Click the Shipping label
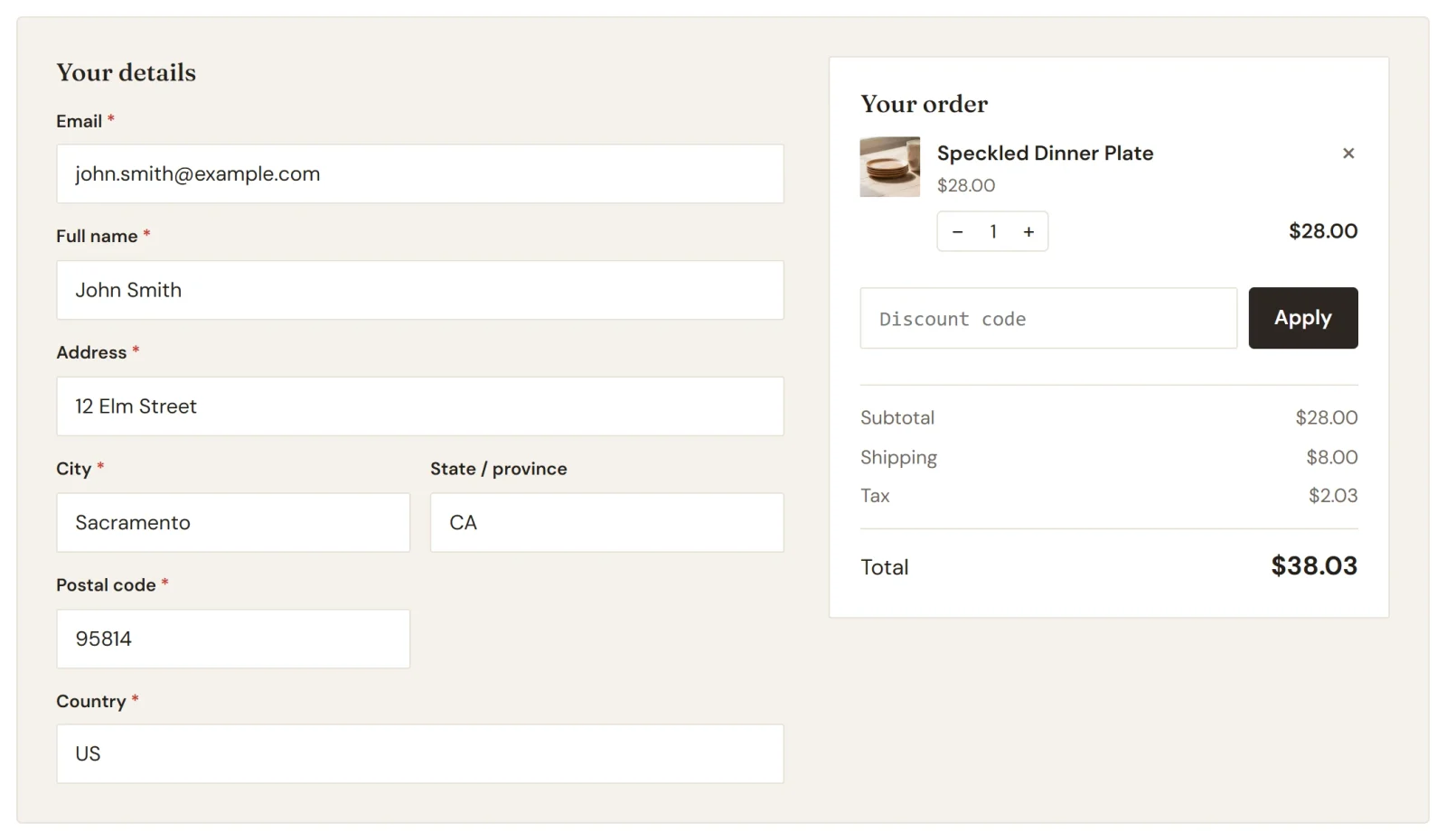 pyautogui.click(x=898, y=458)
